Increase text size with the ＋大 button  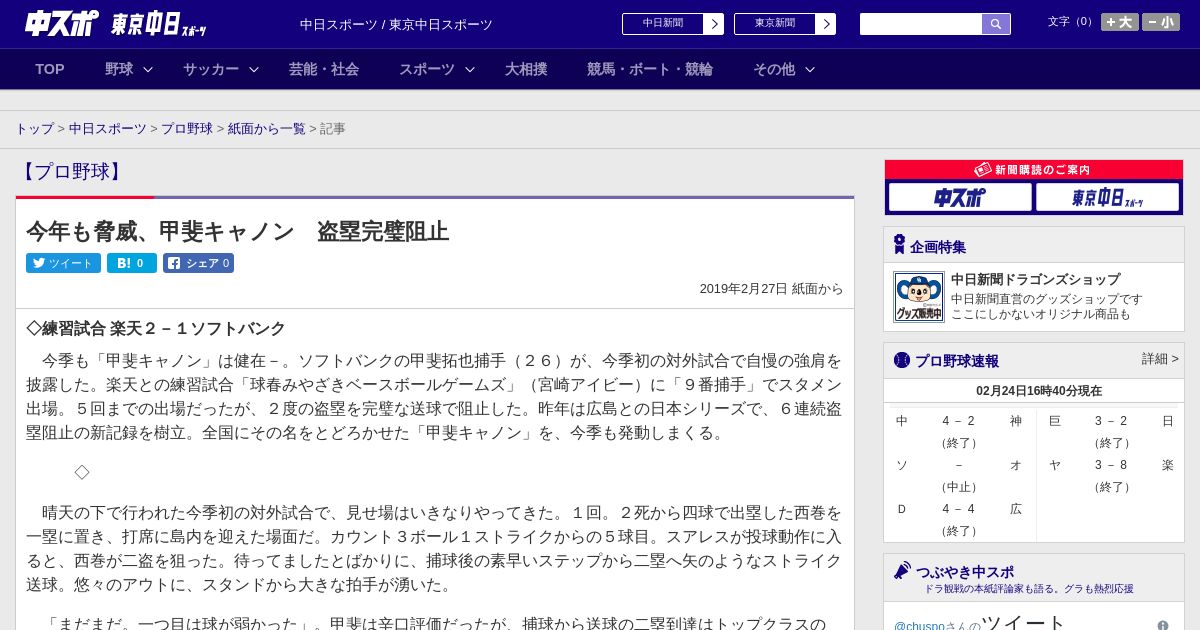pos(1119,22)
